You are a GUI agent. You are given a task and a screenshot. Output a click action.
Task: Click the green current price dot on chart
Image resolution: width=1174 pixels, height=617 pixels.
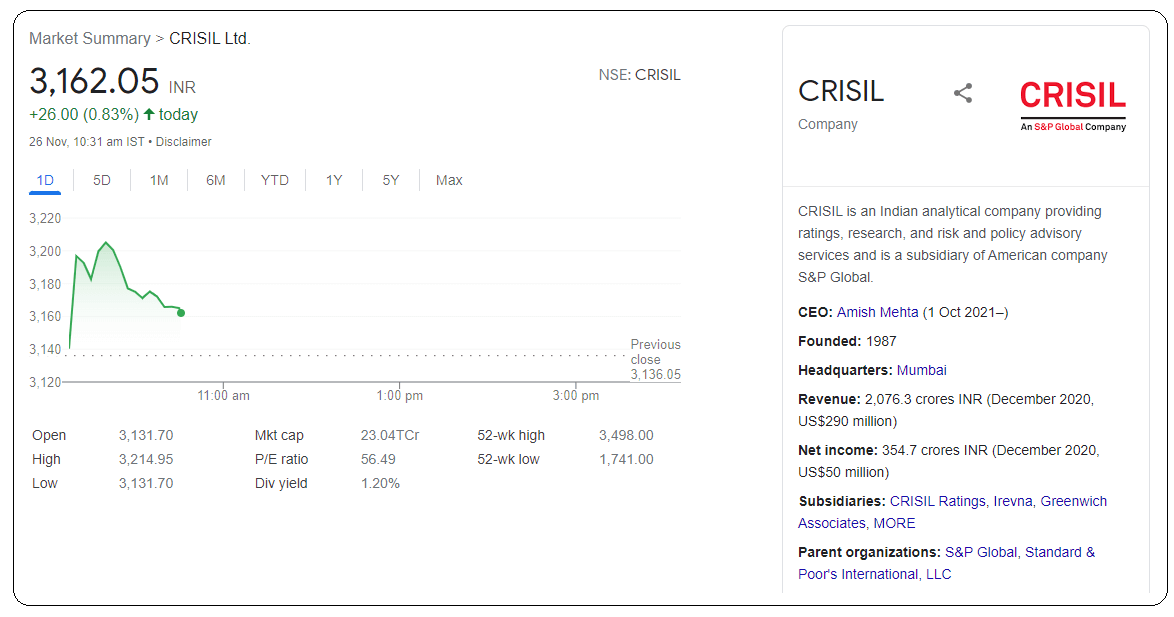click(x=181, y=313)
